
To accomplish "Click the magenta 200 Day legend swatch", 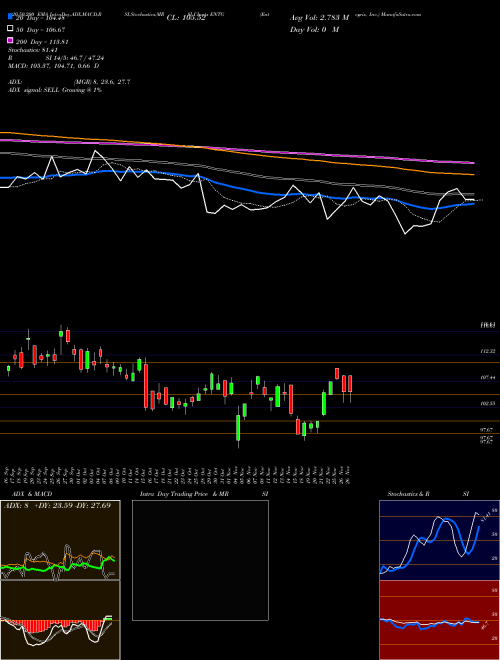I will [10, 40].
